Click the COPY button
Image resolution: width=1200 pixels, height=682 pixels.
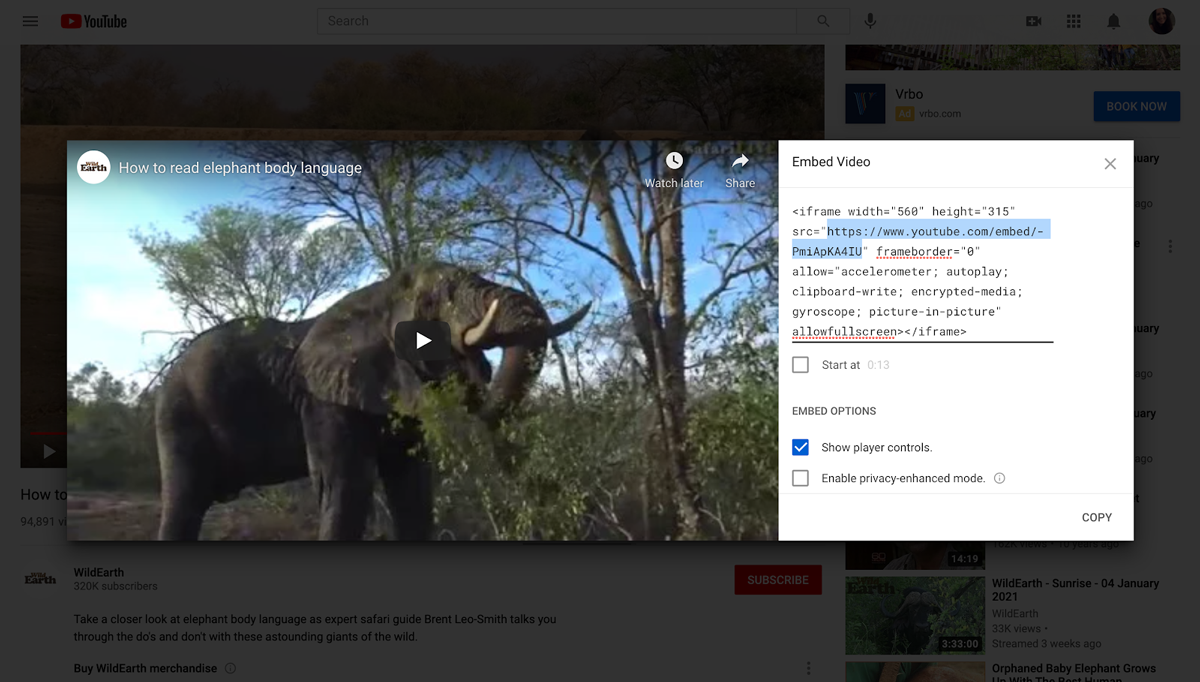pos(1096,517)
